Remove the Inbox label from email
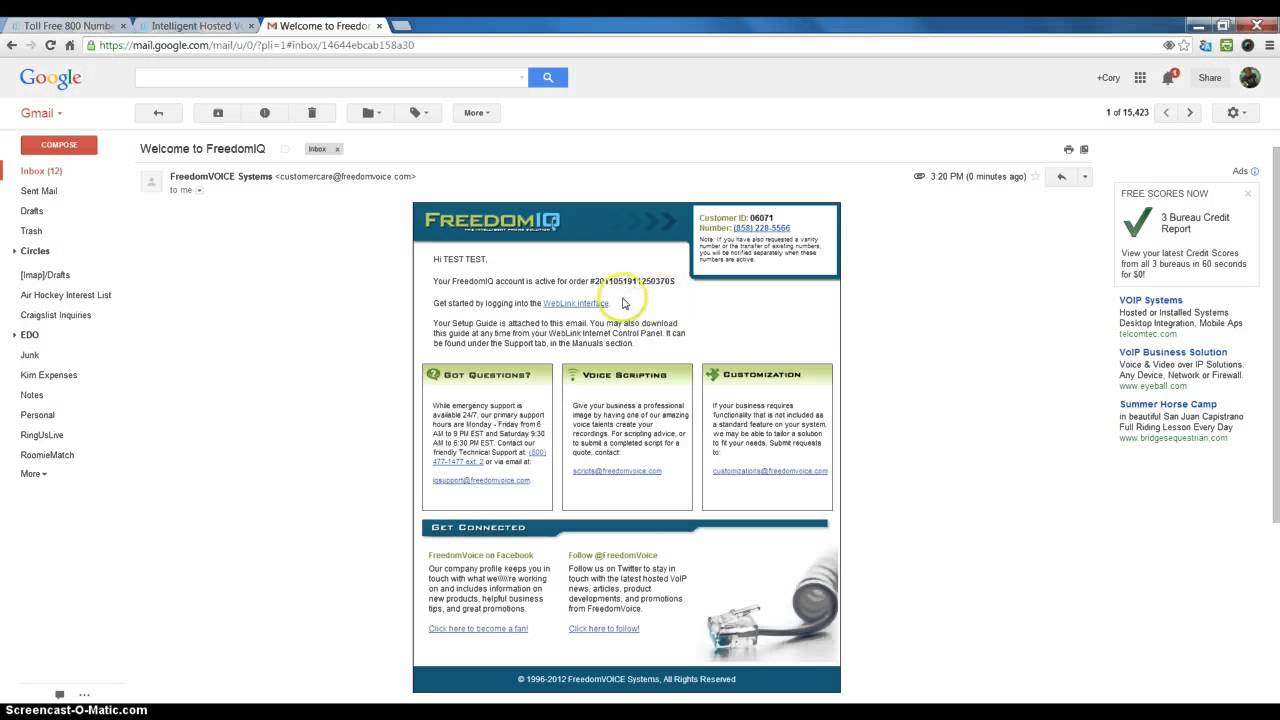 tap(337, 149)
